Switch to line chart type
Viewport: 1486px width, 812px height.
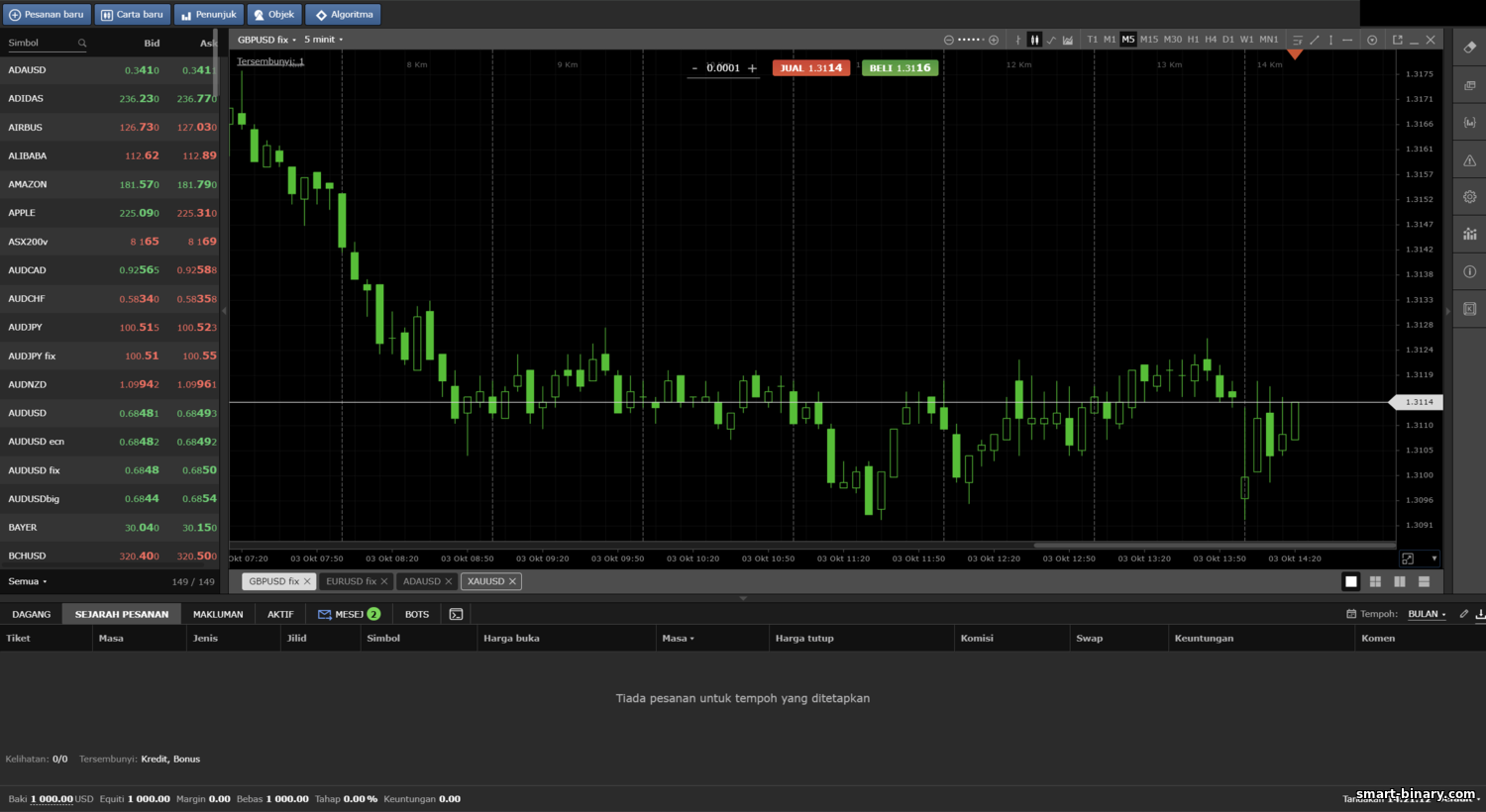[x=1051, y=40]
